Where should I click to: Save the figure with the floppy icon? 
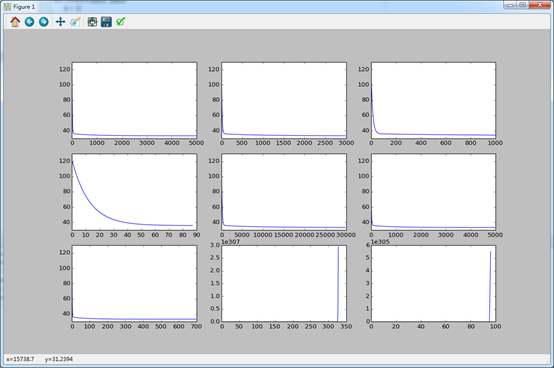click(x=106, y=22)
